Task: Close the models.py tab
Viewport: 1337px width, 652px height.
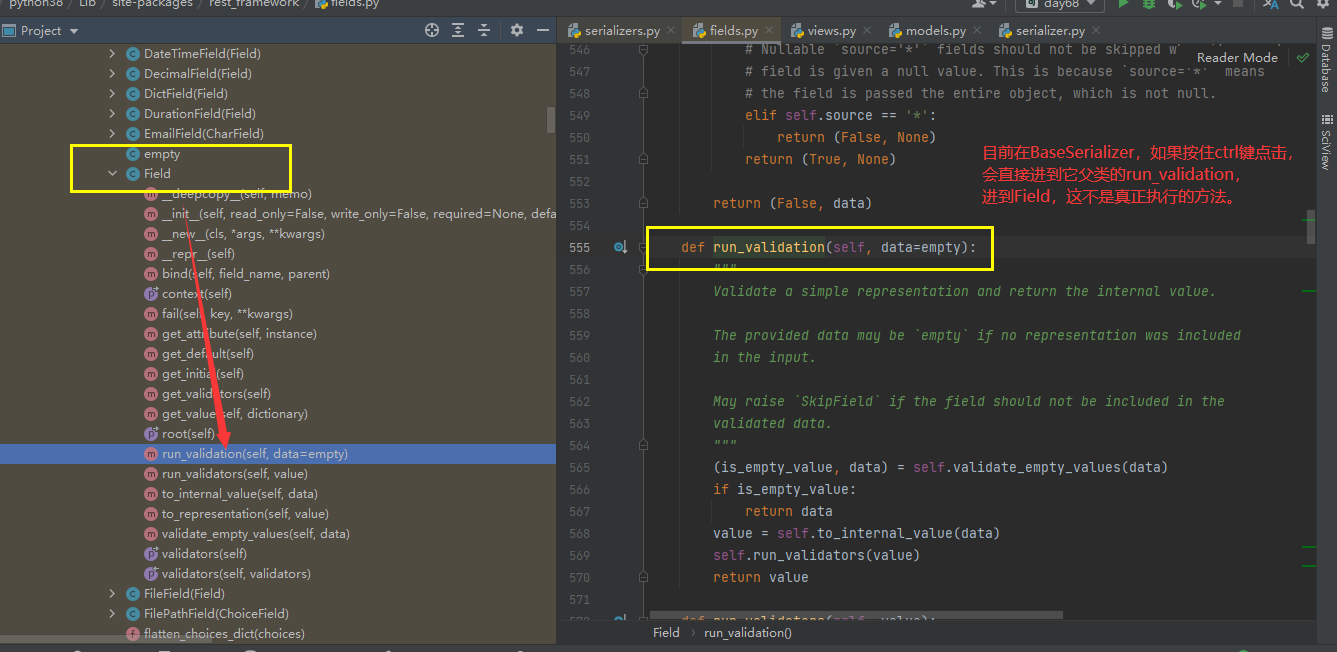Action: click(x=978, y=31)
